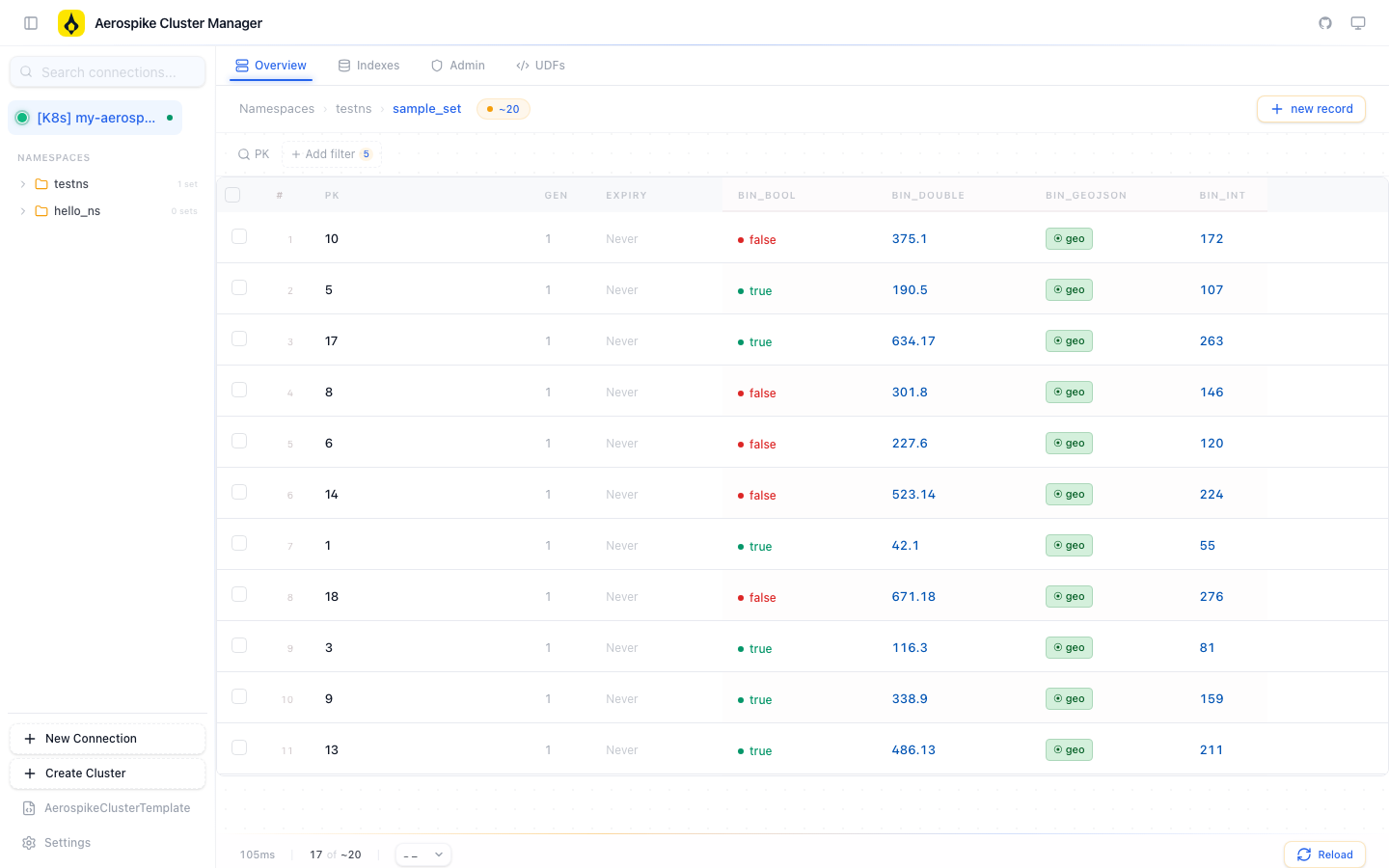Viewport: 1389px width, 868px height.
Task: Click the BIN_DOUBLE column header
Action: coord(928,195)
